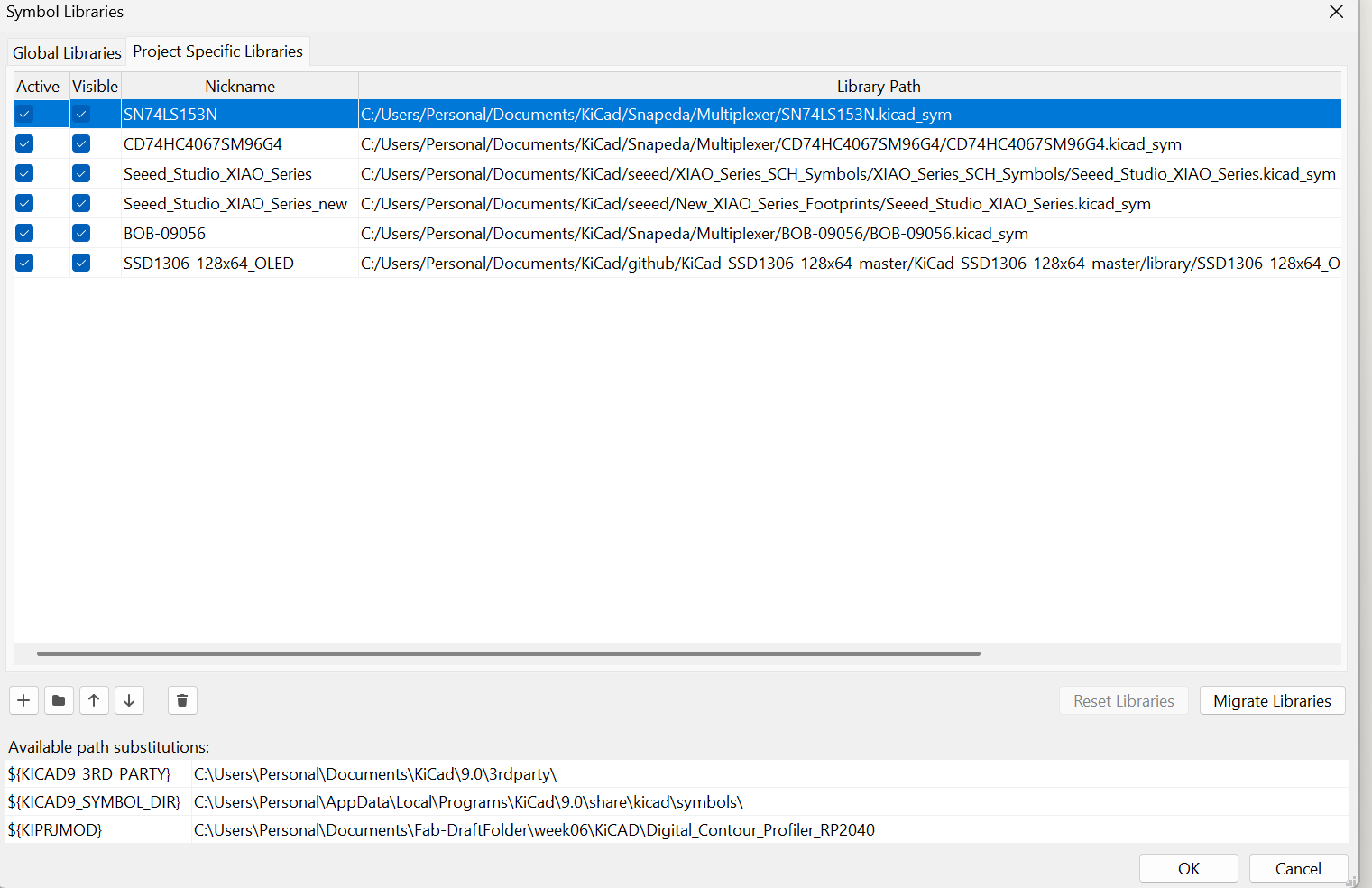1372x888 pixels.
Task: Open the add existing library folder icon
Action: pos(59,700)
